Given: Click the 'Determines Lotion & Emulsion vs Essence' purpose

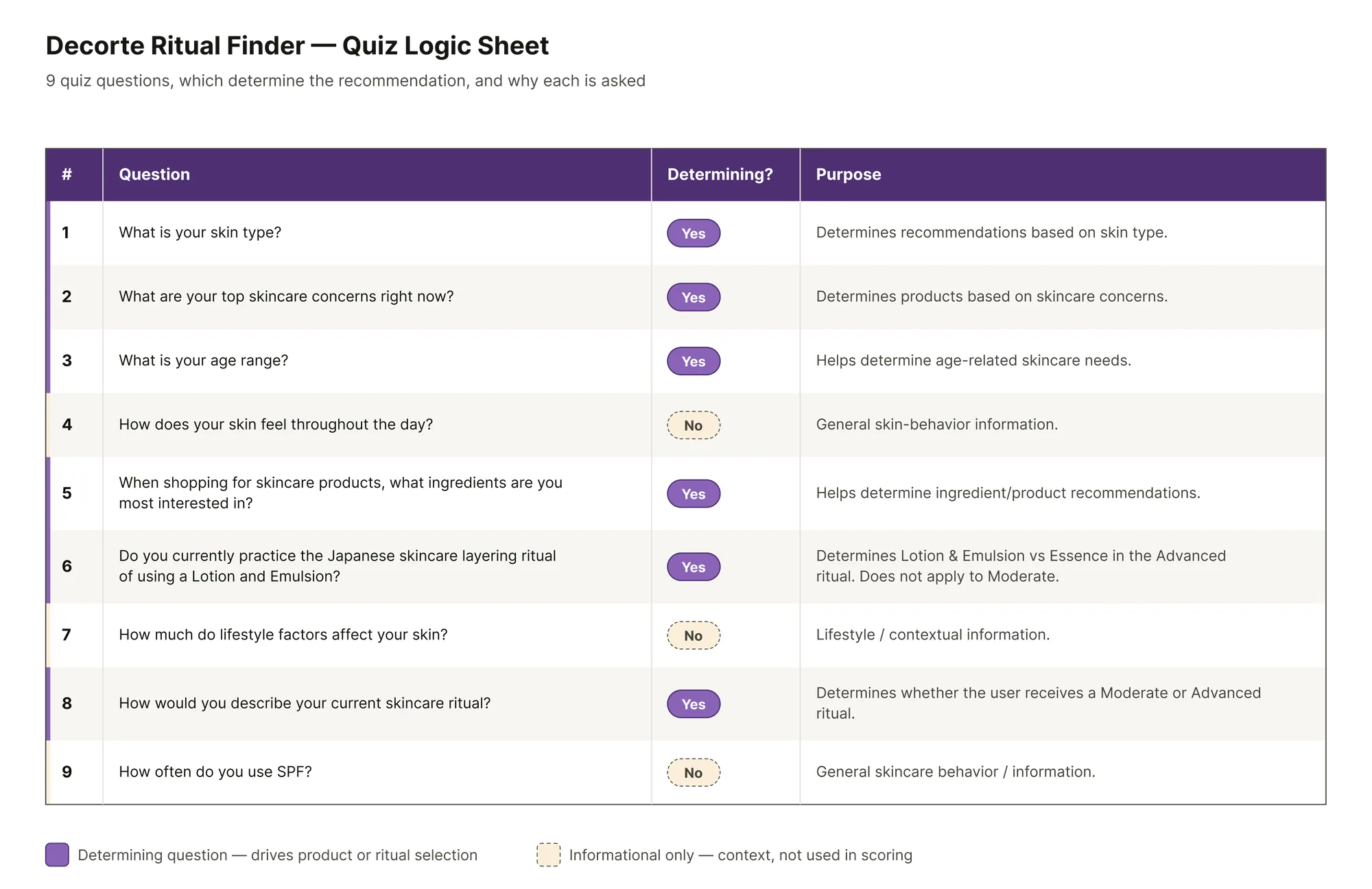Looking at the screenshot, I should 1021,566.
